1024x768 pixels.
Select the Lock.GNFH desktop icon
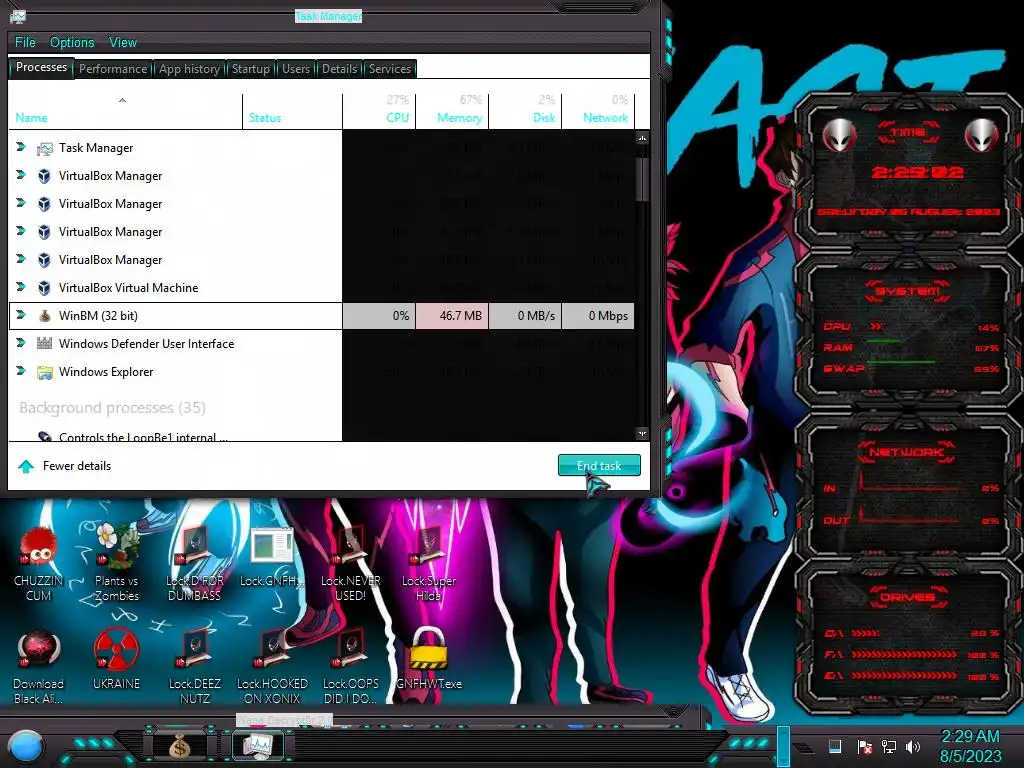[272, 557]
